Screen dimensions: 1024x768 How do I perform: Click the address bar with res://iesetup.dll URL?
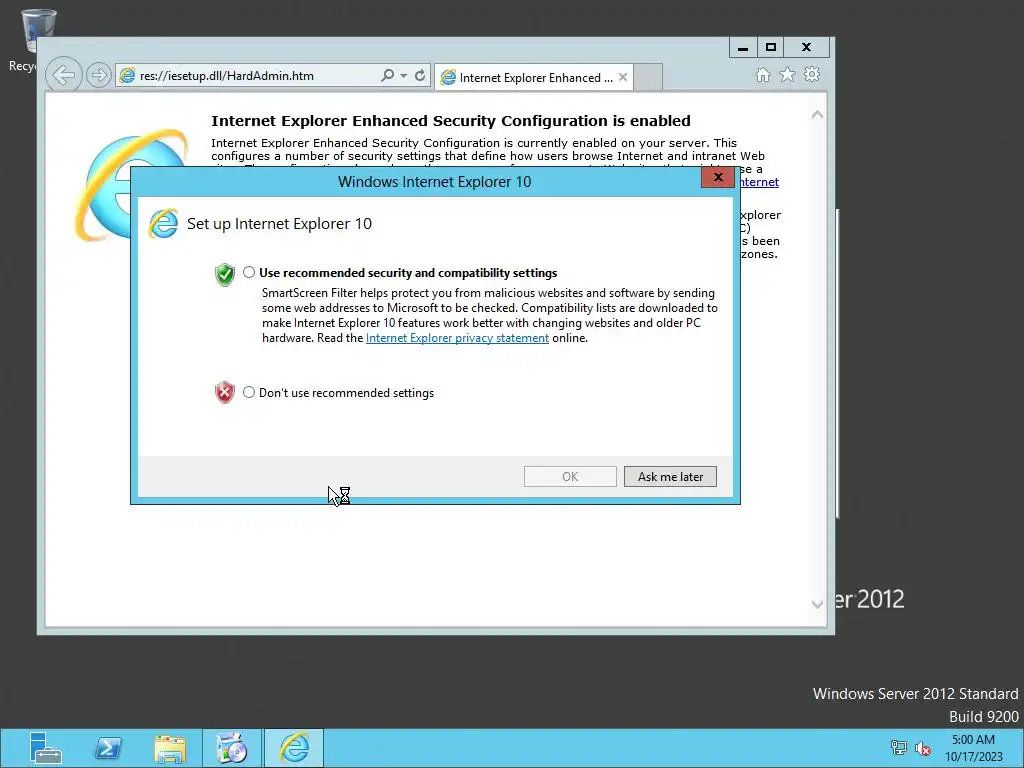click(248, 76)
